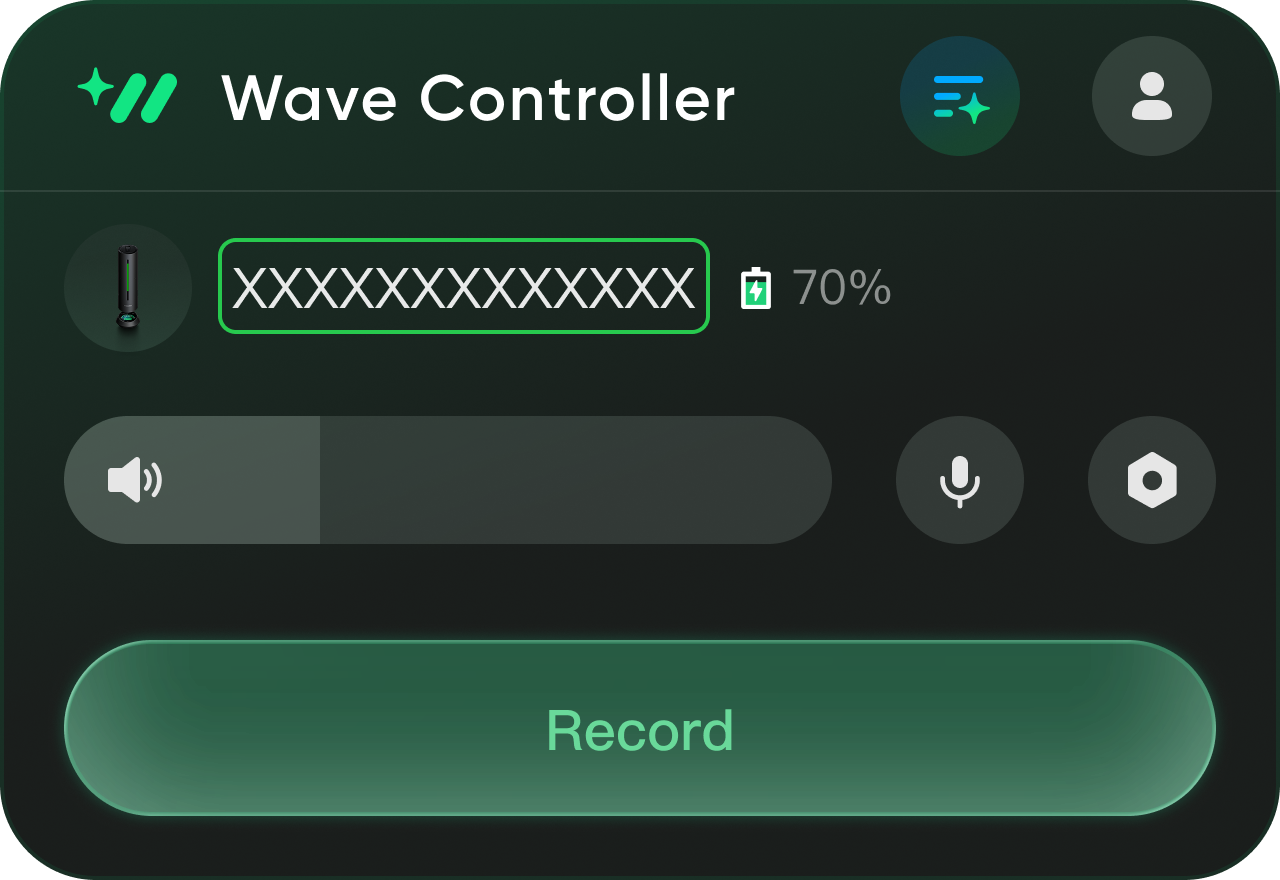Open the user profile icon
The height and width of the screenshot is (880, 1280).
1152,96
